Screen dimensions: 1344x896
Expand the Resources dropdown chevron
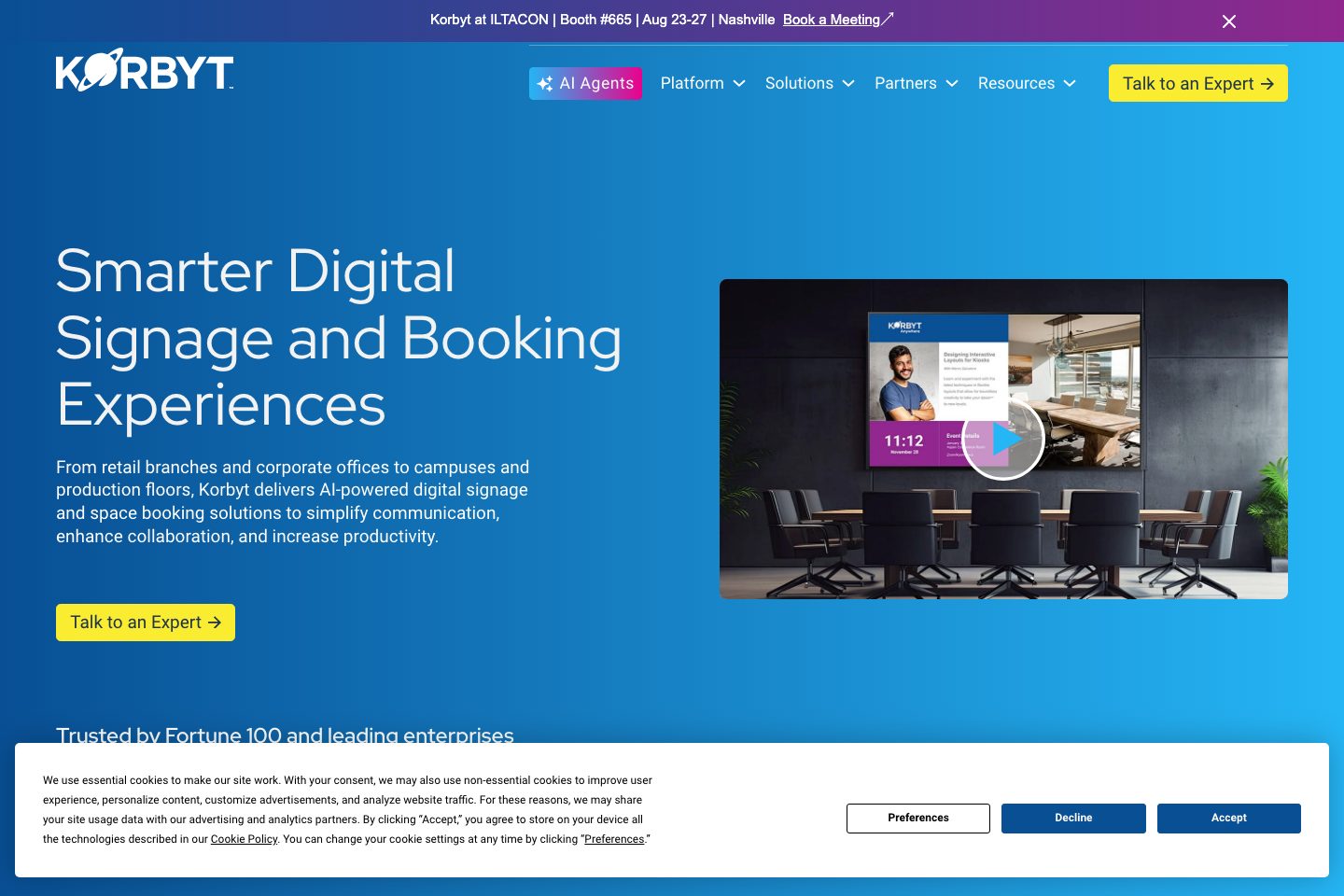click(x=1070, y=84)
